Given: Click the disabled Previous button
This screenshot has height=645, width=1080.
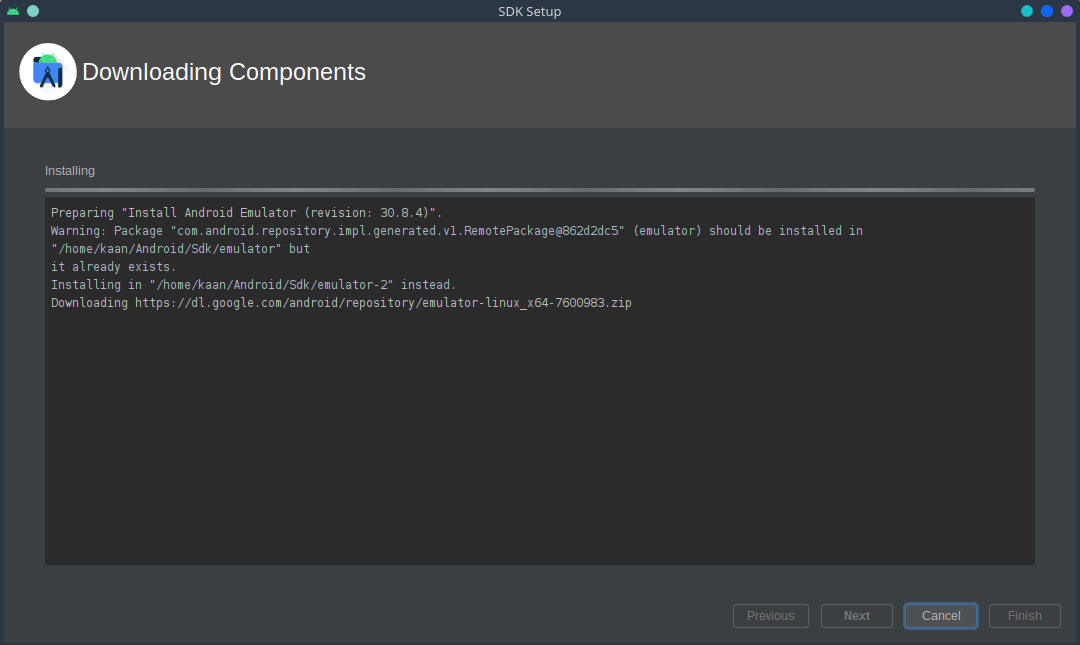Looking at the screenshot, I should tap(771, 616).
